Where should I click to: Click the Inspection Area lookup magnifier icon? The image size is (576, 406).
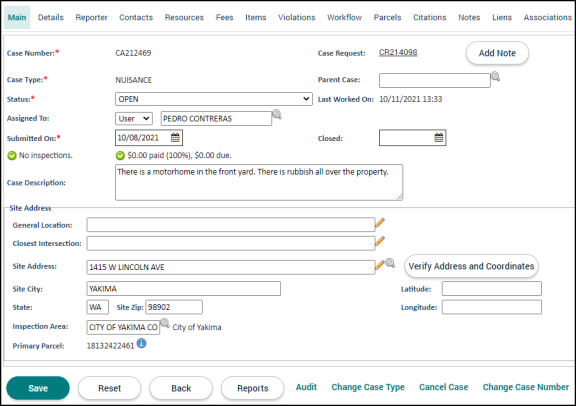click(165, 323)
